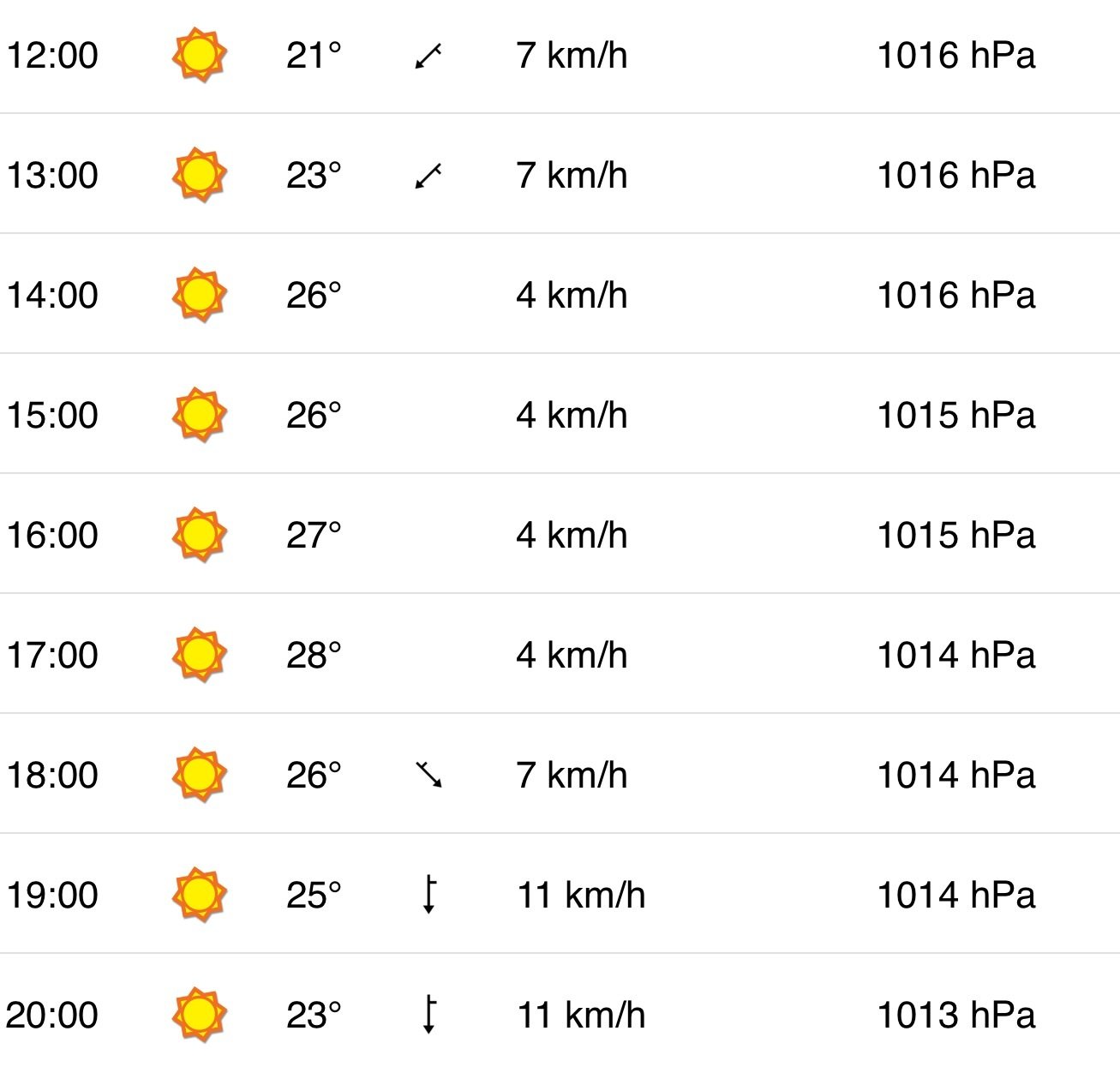Select the 4 km/h wind speed at 17:00
1120x1067 pixels.
click(x=572, y=656)
